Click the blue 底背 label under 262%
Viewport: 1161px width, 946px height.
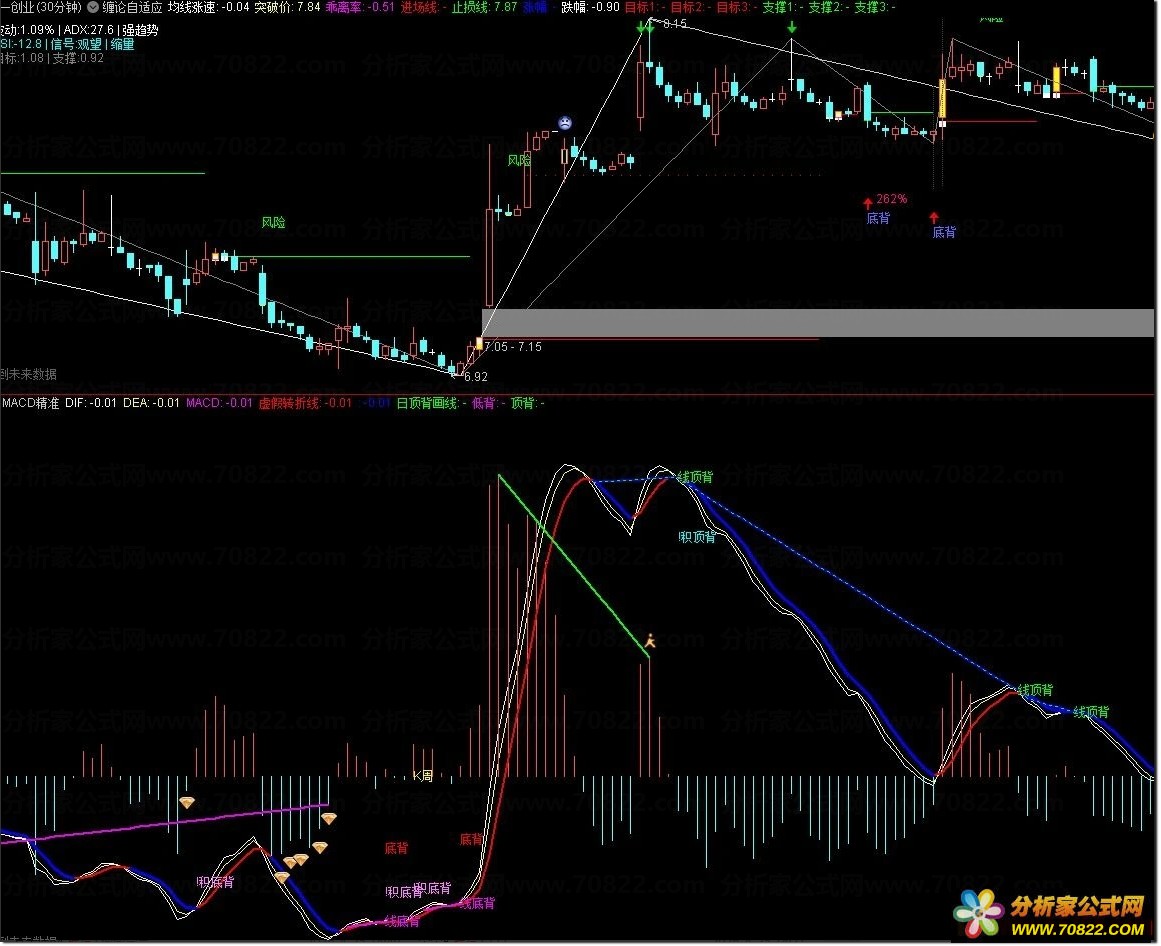pos(878,218)
